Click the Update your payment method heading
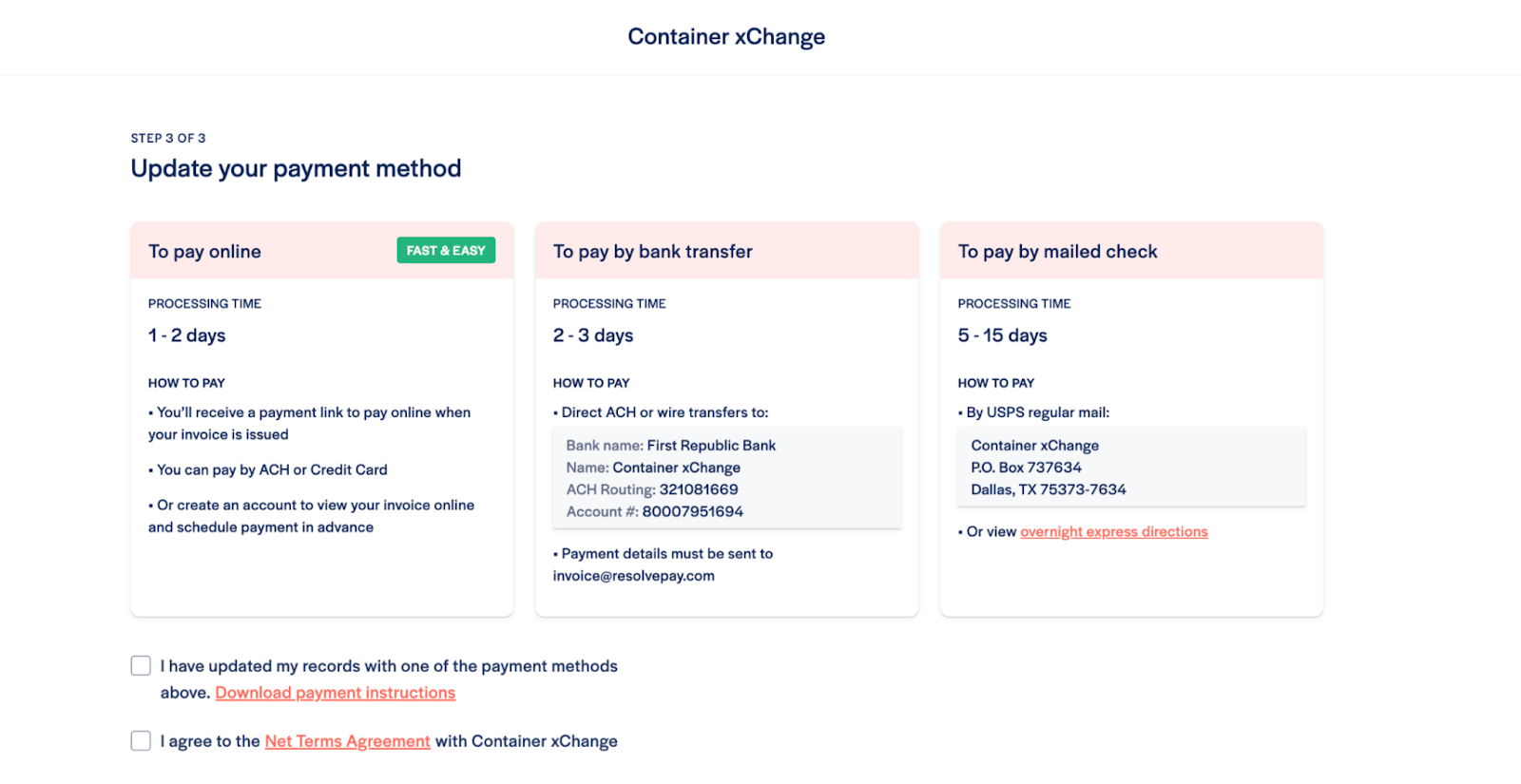This screenshot has width=1521, height=784. pyautogui.click(x=296, y=169)
